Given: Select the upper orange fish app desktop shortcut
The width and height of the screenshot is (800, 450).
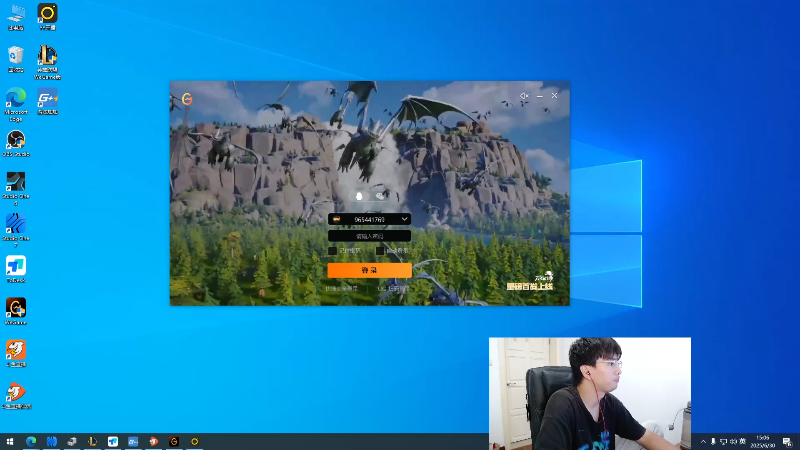Looking at the screenshot, I should click(x=16, y=354).
